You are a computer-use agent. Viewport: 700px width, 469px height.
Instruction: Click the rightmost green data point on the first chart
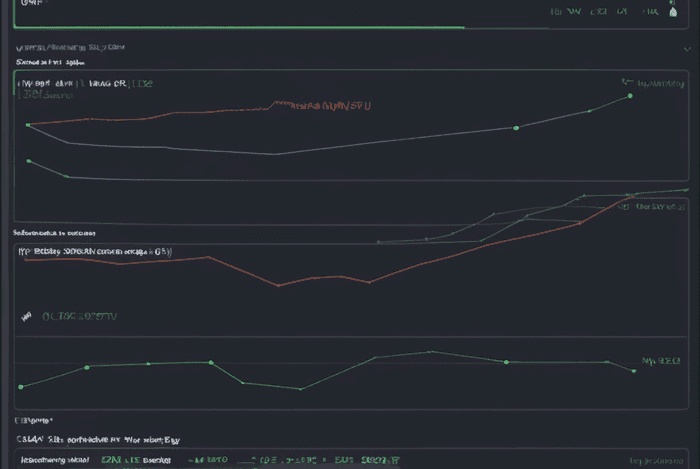click(630, 96)
